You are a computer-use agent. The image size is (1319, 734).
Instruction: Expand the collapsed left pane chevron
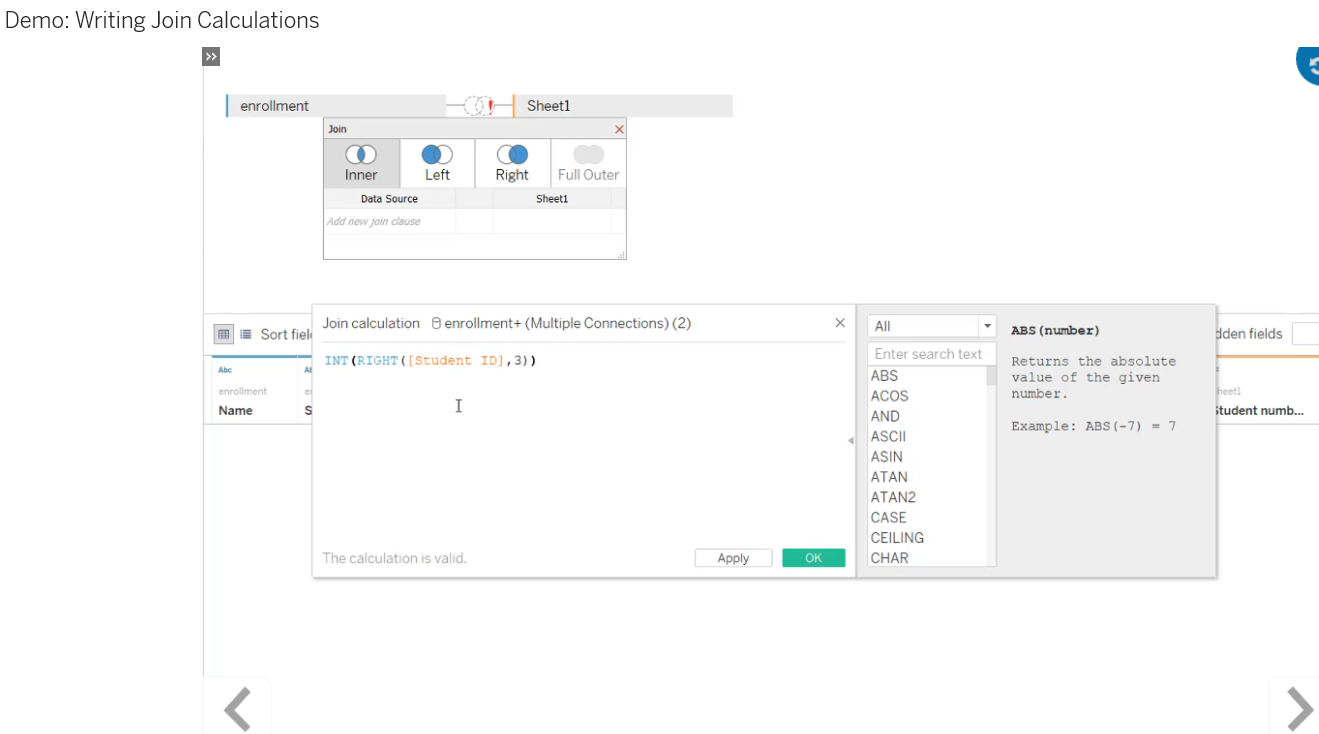point(210,57)
